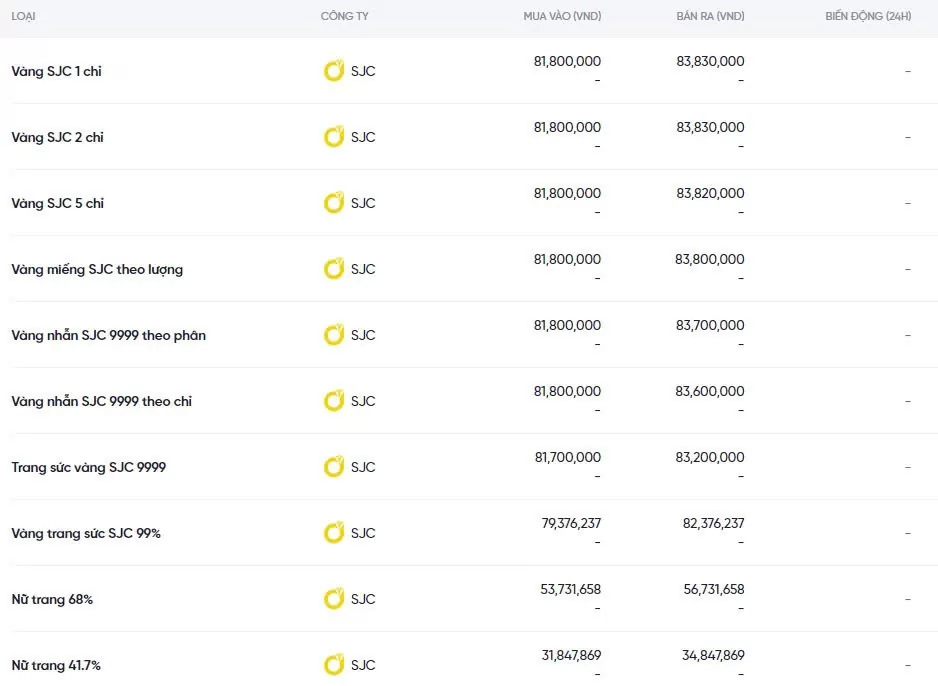The image size is (938, 686).
Task: Click SJC logo in Vàng nhẫn 9999 theo phân row
Action: point(334,335)
